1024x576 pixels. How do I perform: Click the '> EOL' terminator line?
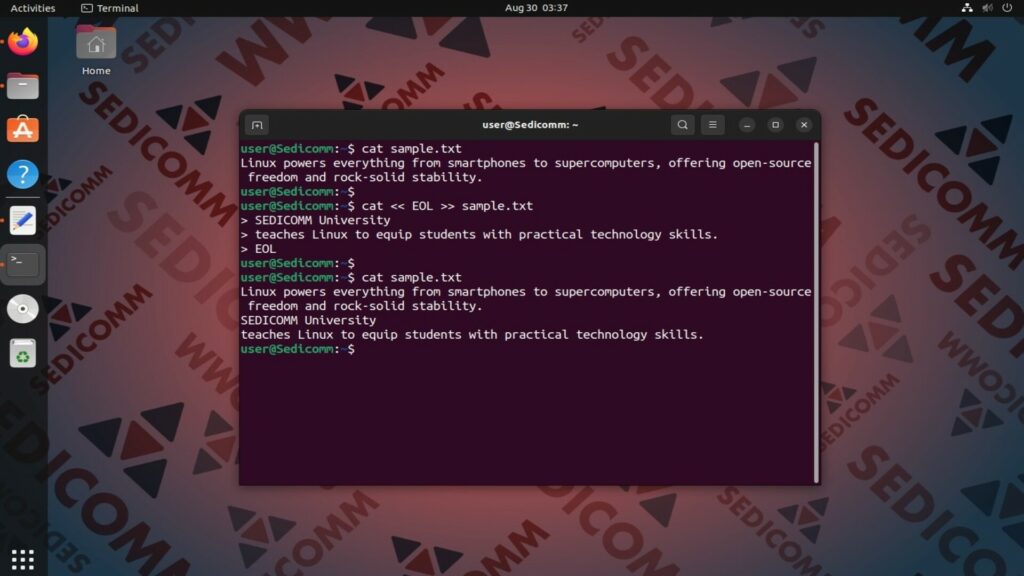[259, 249]
